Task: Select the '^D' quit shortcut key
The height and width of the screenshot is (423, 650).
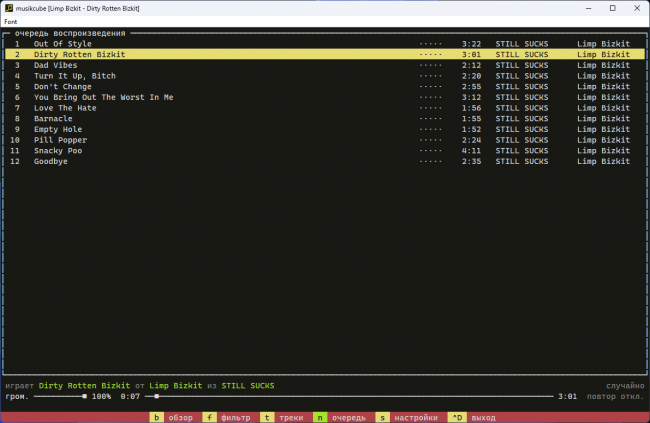Action: click(x=457, y=418)
